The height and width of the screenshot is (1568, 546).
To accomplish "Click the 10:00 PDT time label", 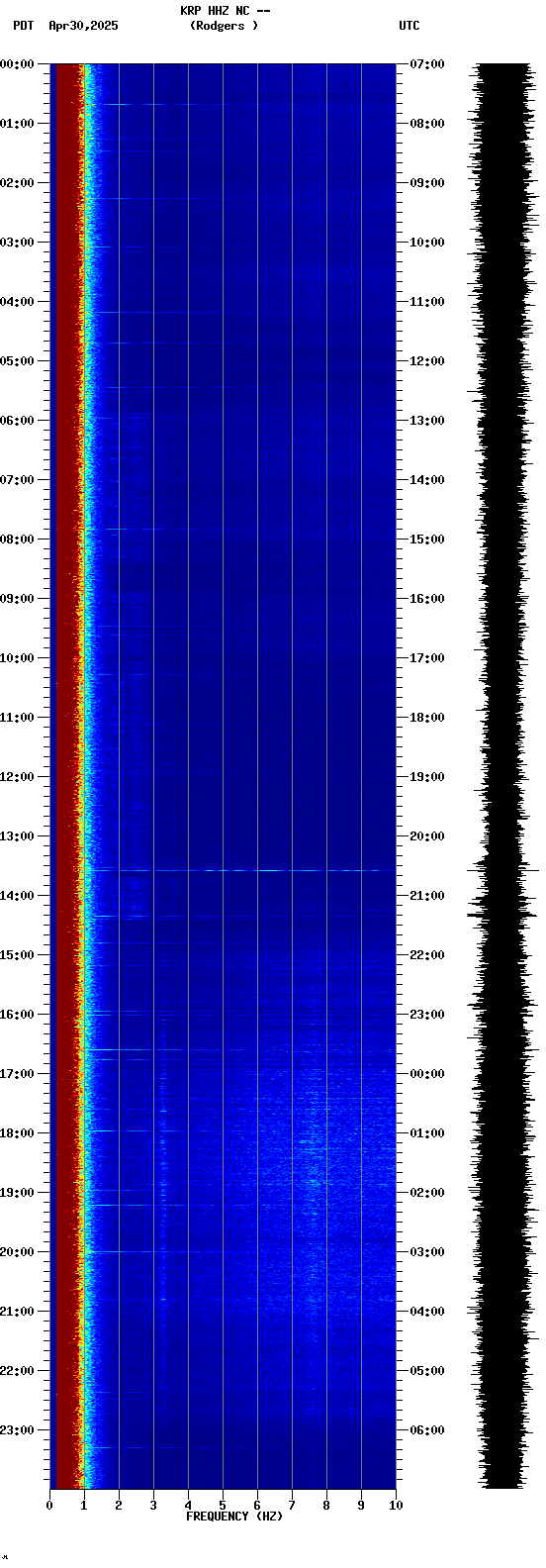I will 18,658.
